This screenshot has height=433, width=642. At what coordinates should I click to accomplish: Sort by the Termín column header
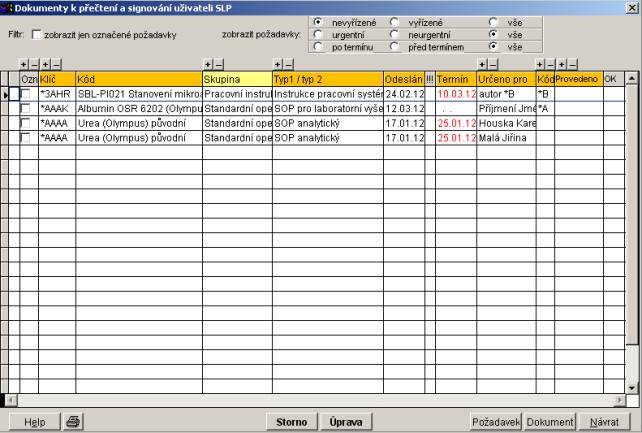click(455, 78)
